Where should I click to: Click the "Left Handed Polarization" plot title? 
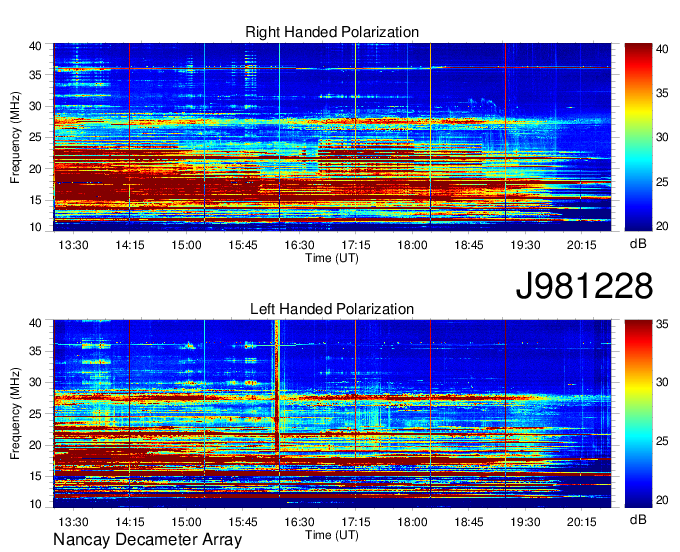pyautogui.click(x=332, y=309)
